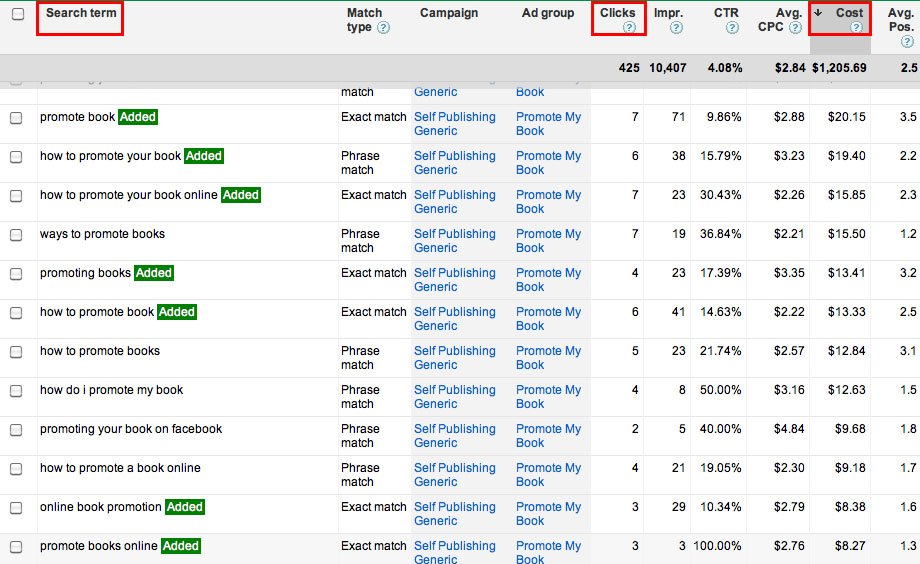Open Promote My Book ad group in 'promote book' row
The image size is (920, 564).
[x=548, y=124]
